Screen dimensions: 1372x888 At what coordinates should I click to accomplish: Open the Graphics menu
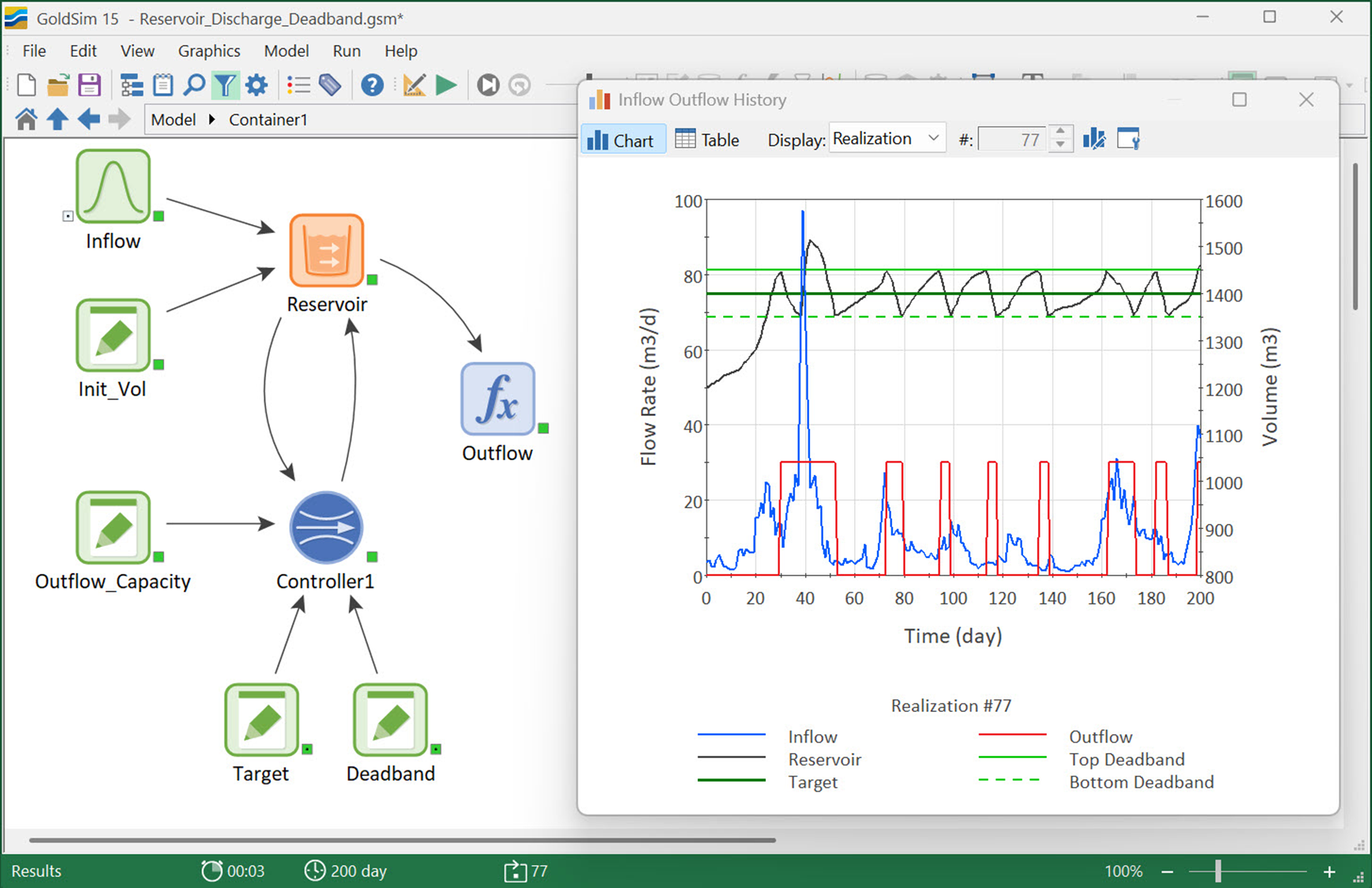[209, 51]
